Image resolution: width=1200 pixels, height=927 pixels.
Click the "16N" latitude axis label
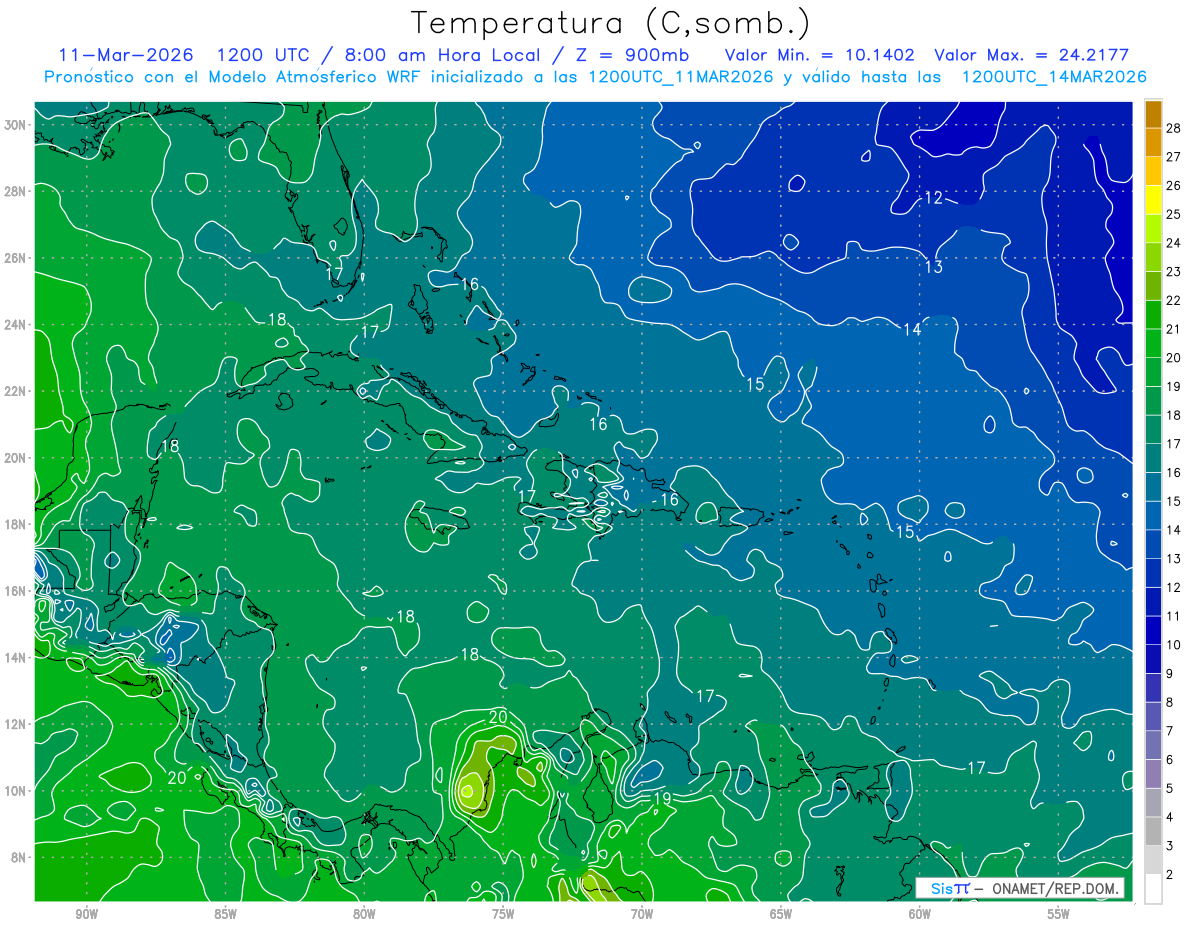pyautogui.click(x=17, y=591)
